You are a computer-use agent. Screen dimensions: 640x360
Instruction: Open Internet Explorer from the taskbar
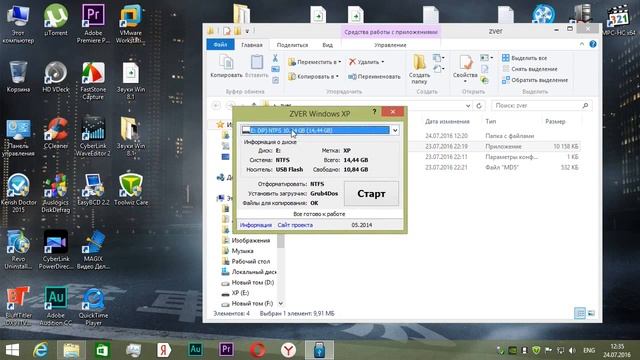point(40,350)
